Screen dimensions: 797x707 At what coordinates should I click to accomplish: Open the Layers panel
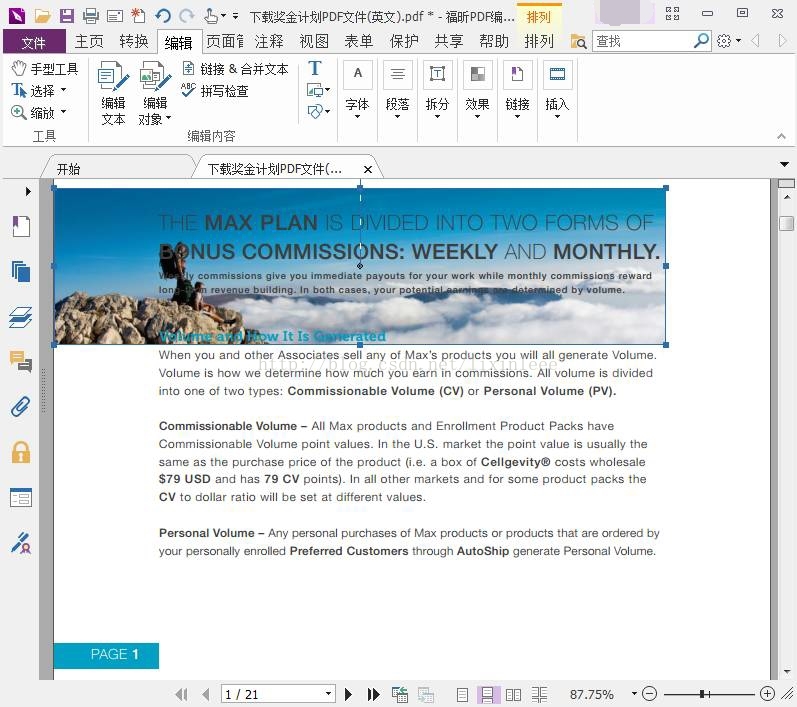(21, 317)
